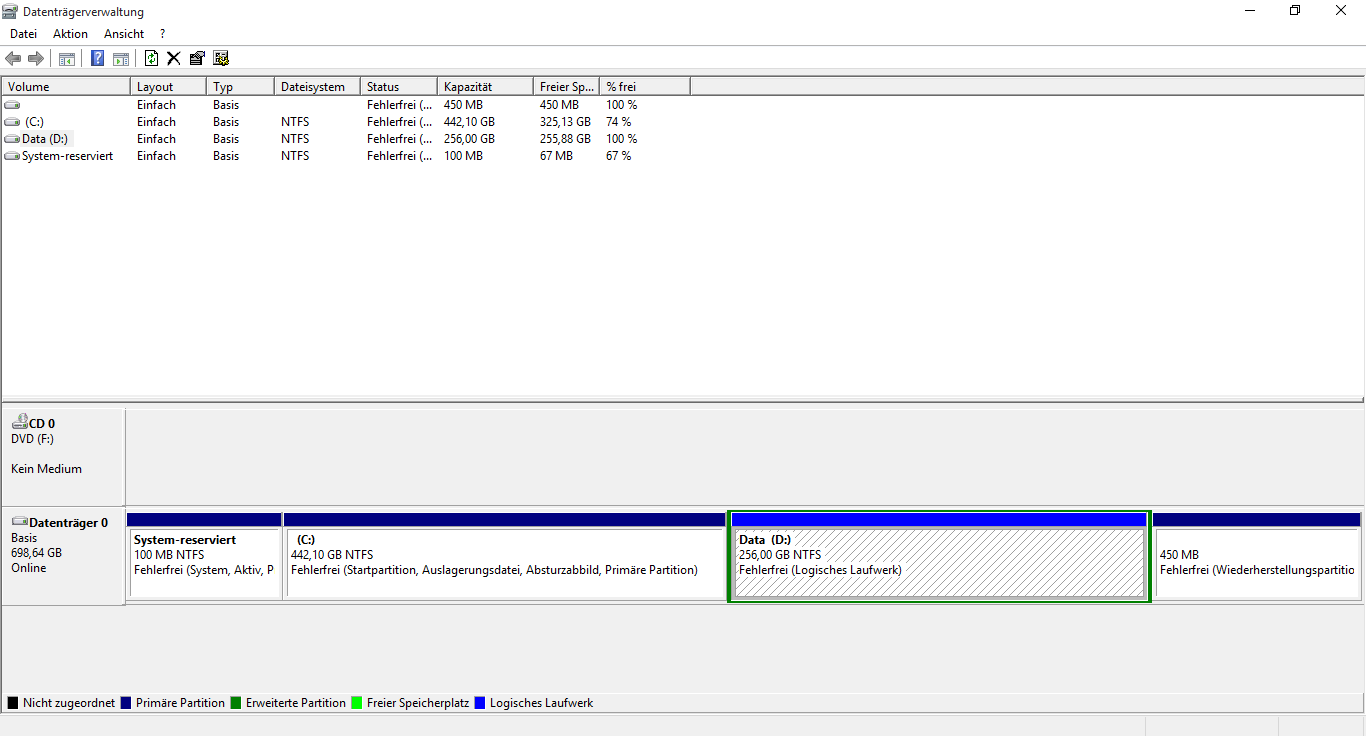Image resolution: width=1366 pixels, height=736 pixels.
Task: Open the Datei menu
Action: [23, 34]
